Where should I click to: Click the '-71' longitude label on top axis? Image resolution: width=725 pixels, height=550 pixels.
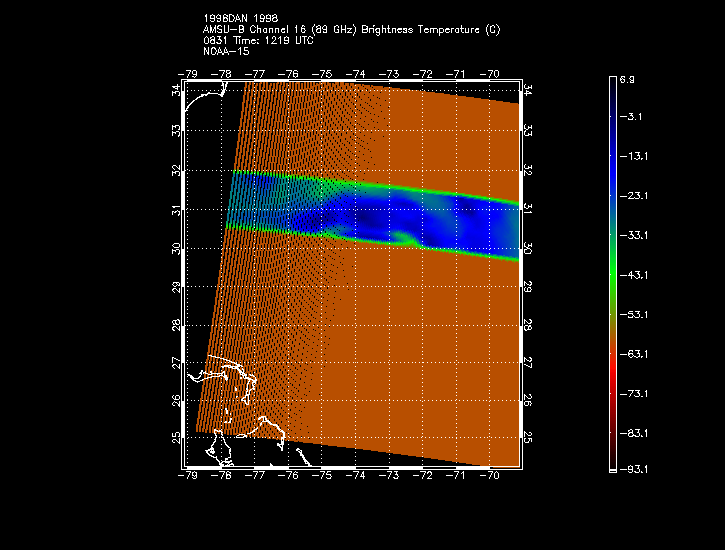click(456, 74)
